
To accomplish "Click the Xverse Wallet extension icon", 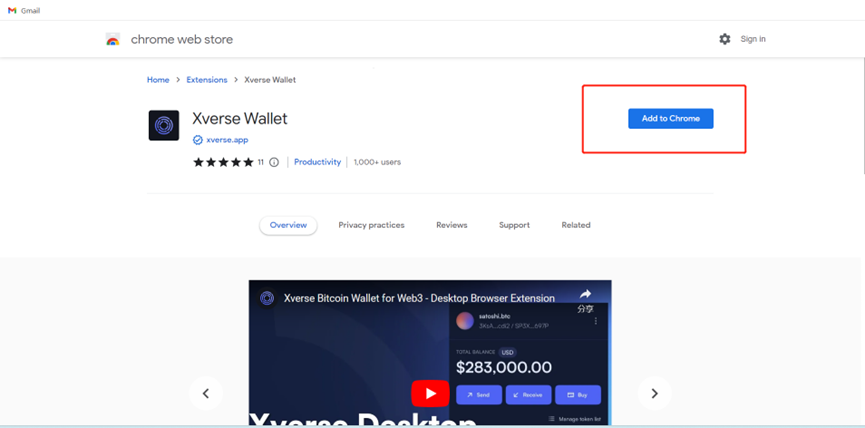I will (x=164, y=126).
